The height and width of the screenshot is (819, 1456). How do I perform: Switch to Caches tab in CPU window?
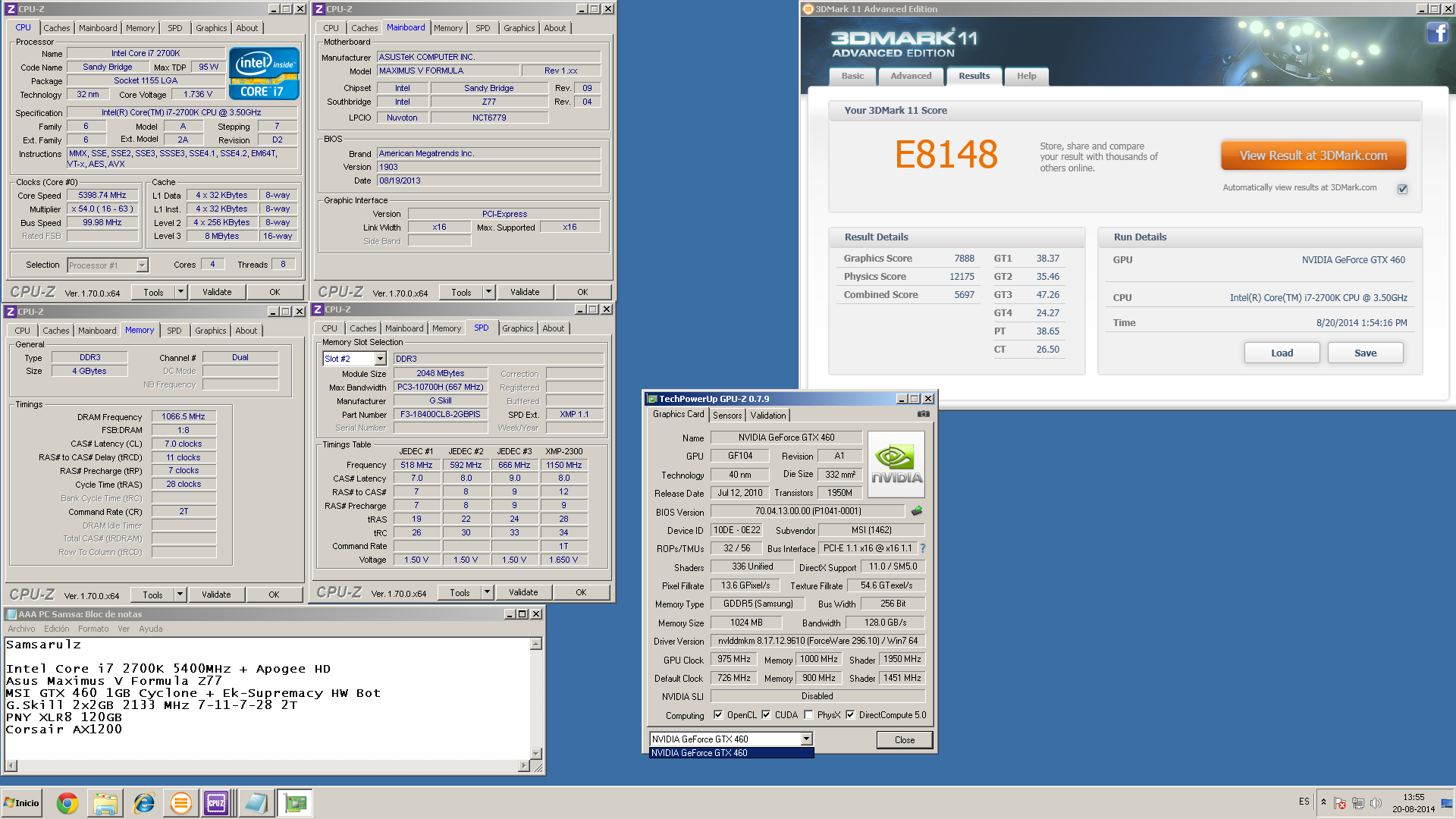pos(57,28)
